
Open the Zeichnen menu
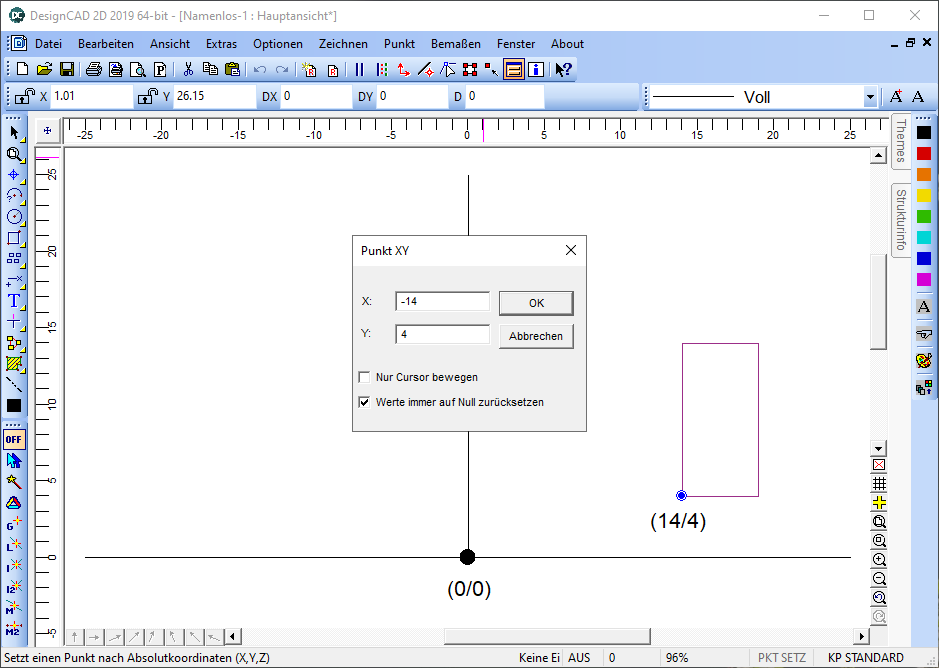343,44
